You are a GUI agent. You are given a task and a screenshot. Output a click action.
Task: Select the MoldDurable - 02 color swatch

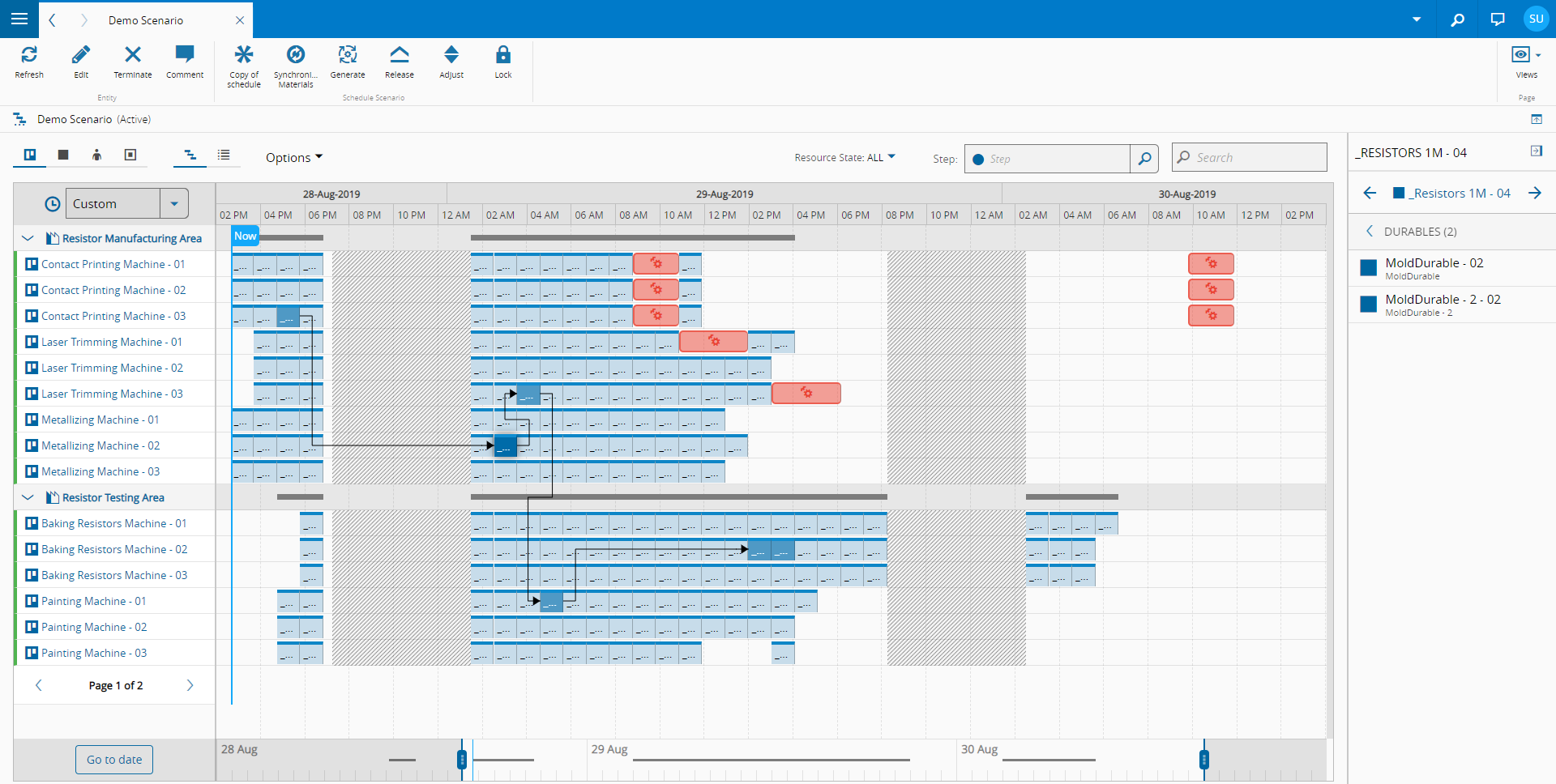(1369, 268)
